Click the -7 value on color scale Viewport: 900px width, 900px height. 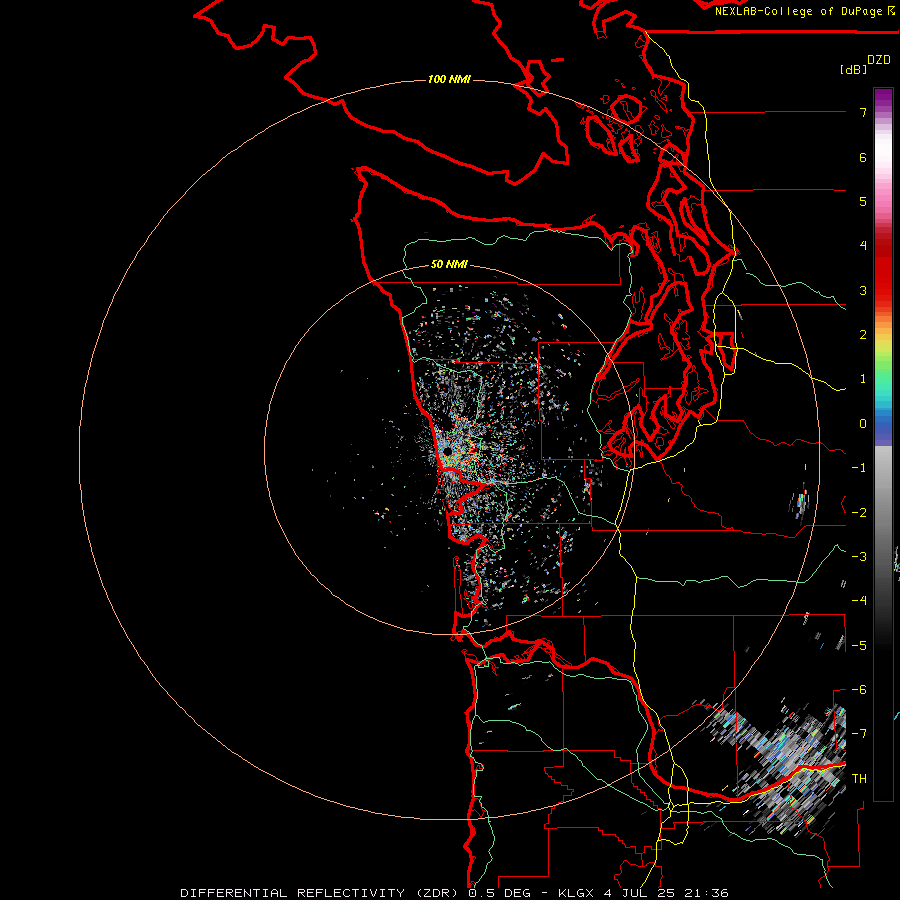click(859, 734)
